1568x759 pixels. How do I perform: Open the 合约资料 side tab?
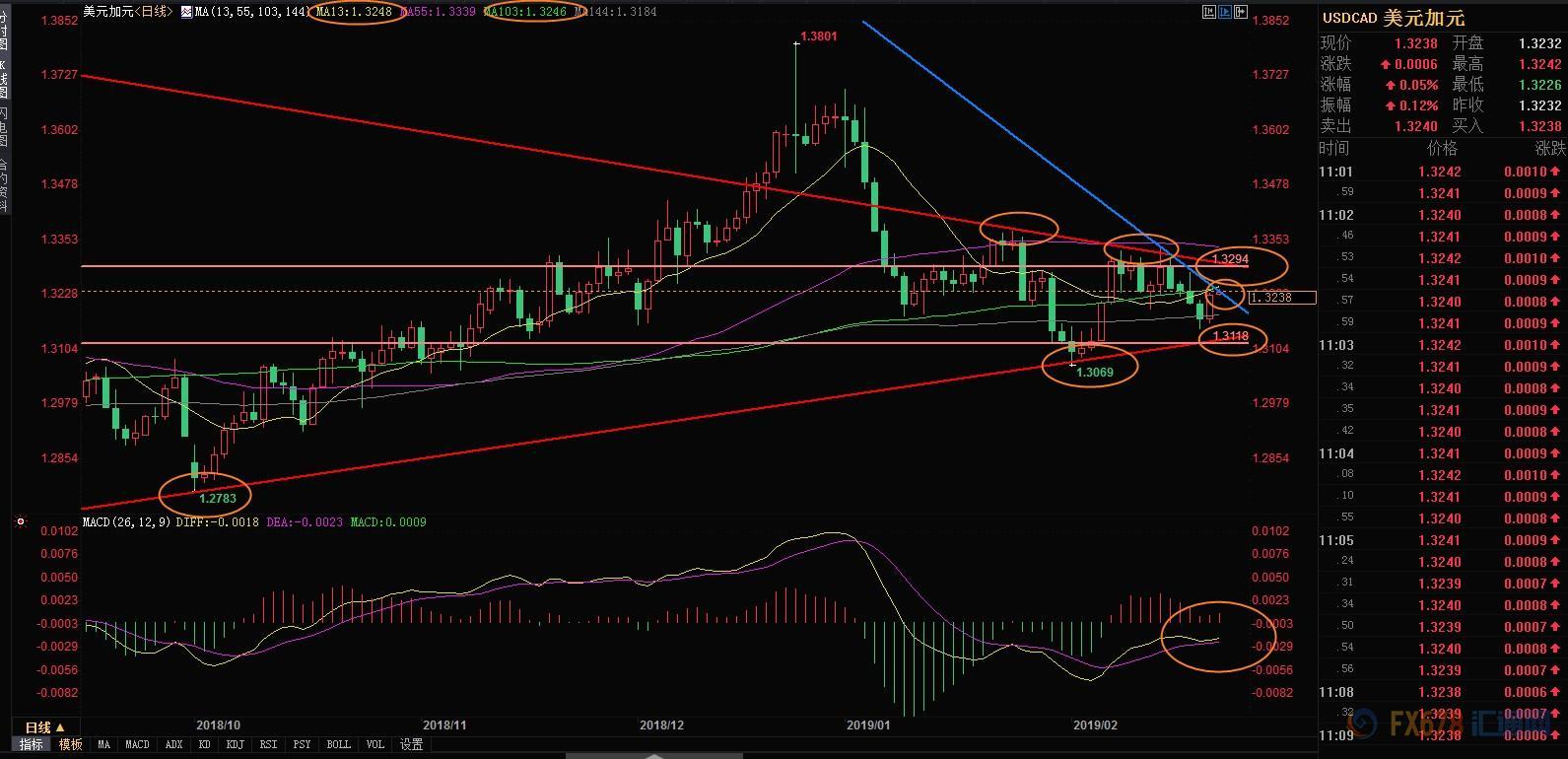[4, 184]
